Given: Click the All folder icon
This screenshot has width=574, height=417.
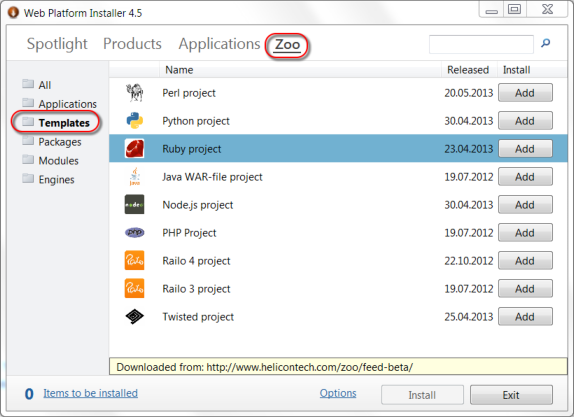Looking at the screenshot, I should 28,84.
